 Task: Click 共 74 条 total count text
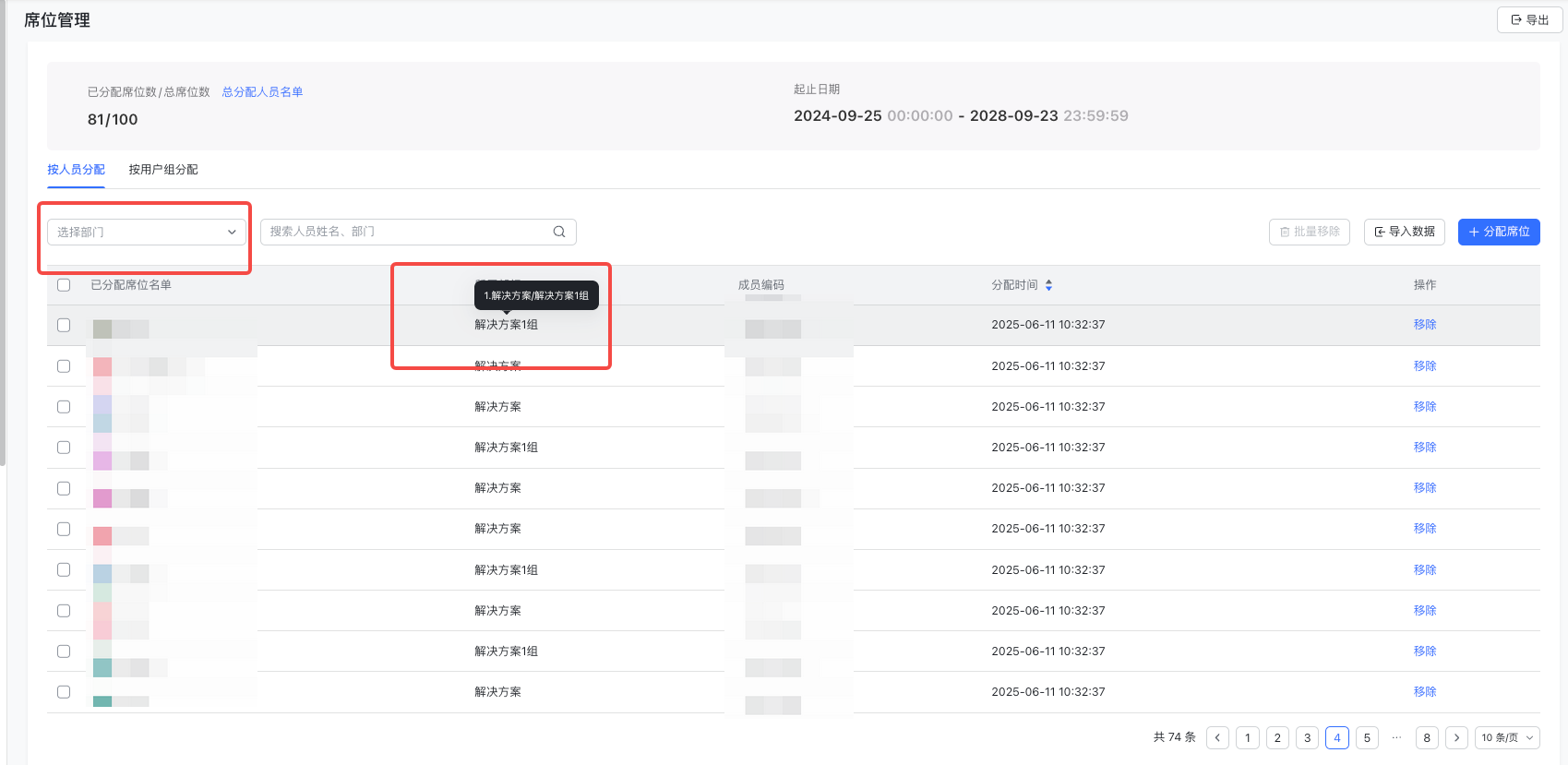tap(1174, 737)
